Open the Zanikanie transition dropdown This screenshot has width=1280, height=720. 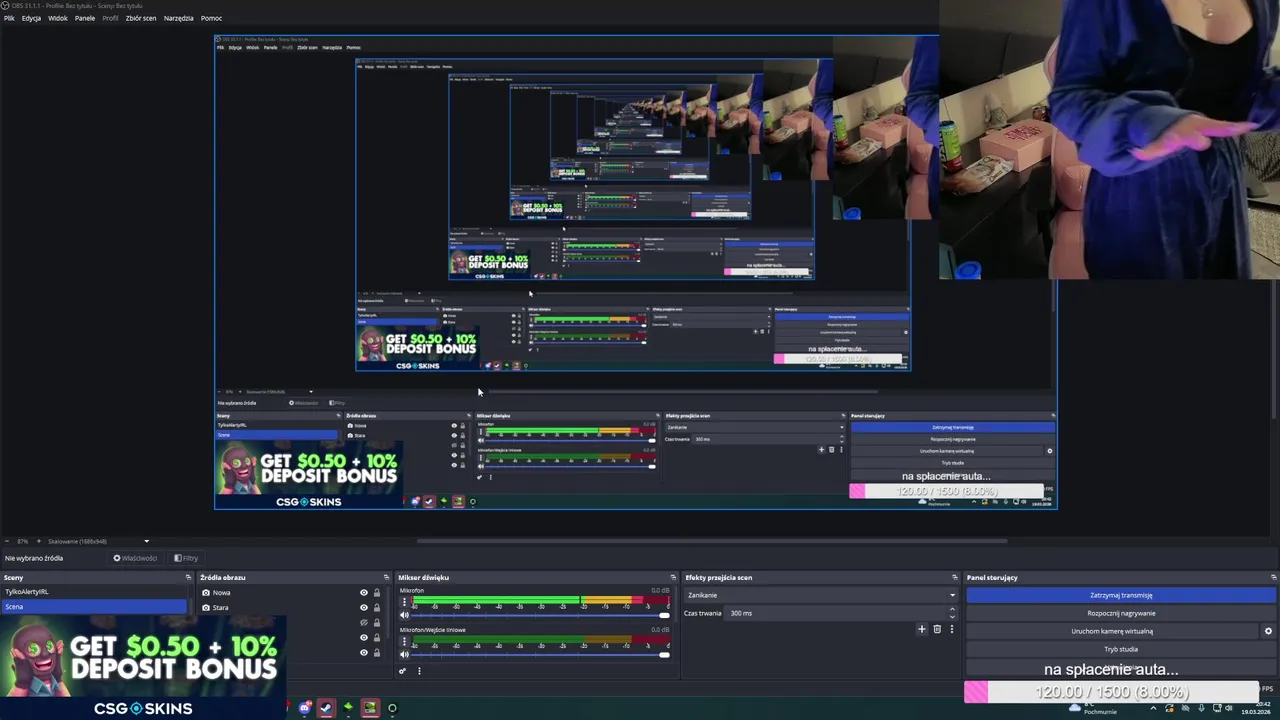[x=820, y=595]
